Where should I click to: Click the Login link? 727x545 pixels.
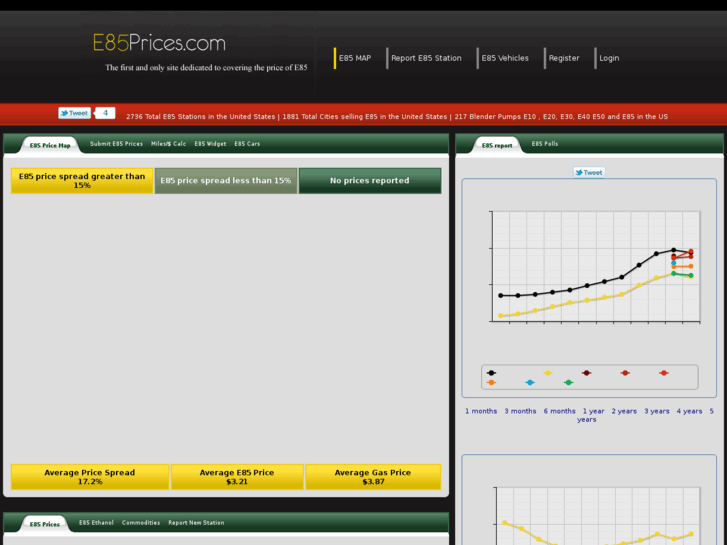coord(609,58)
